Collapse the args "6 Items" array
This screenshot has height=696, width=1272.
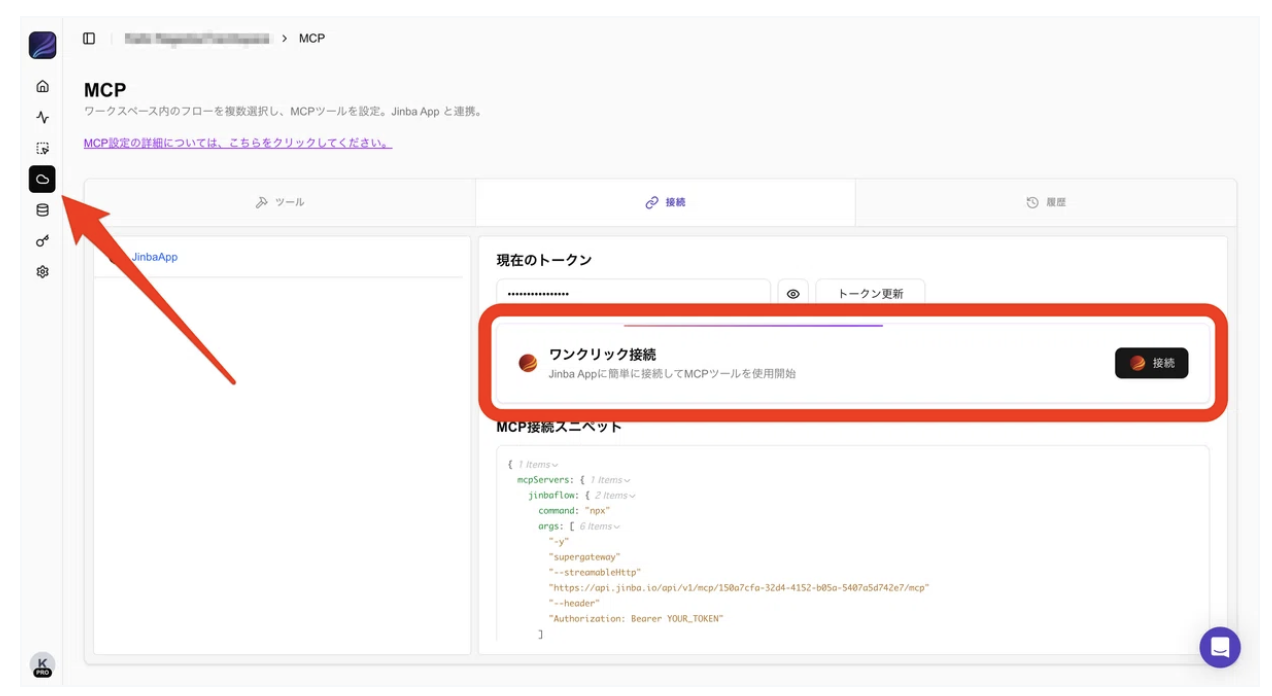[600, 526]
